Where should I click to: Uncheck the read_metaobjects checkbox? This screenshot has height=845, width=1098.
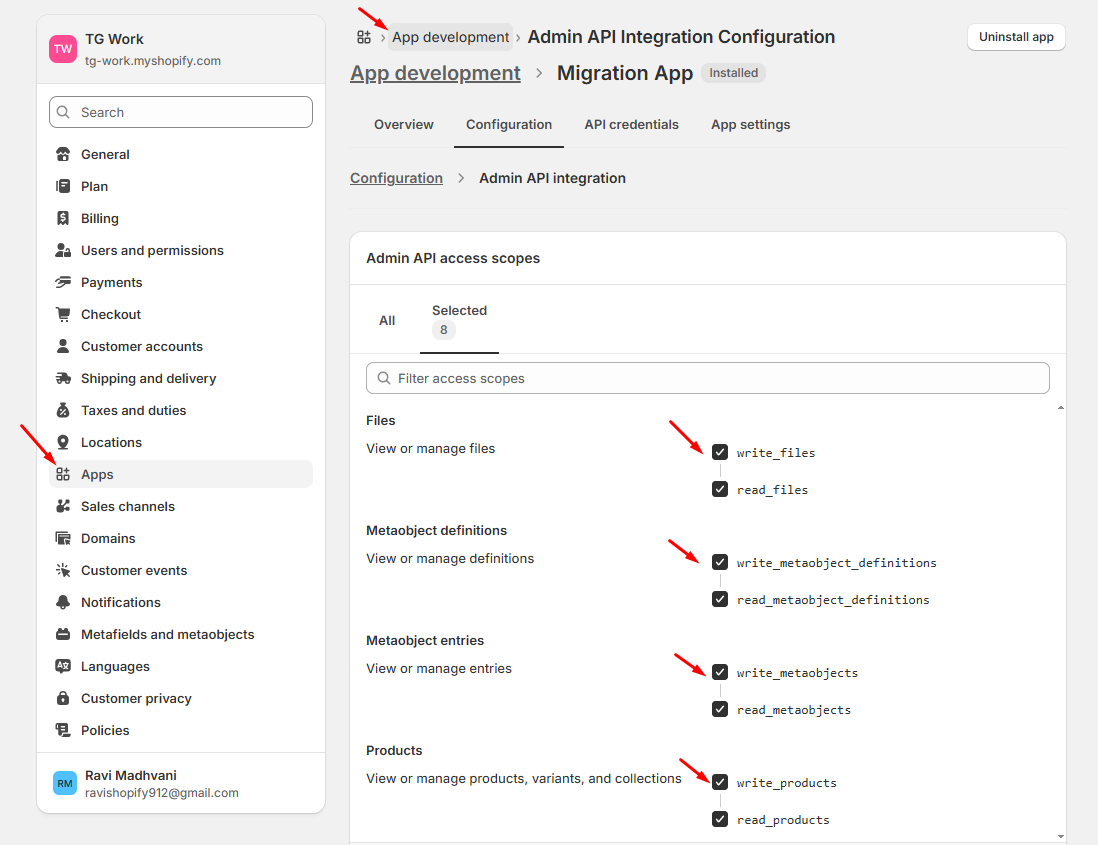coord(720,709)
